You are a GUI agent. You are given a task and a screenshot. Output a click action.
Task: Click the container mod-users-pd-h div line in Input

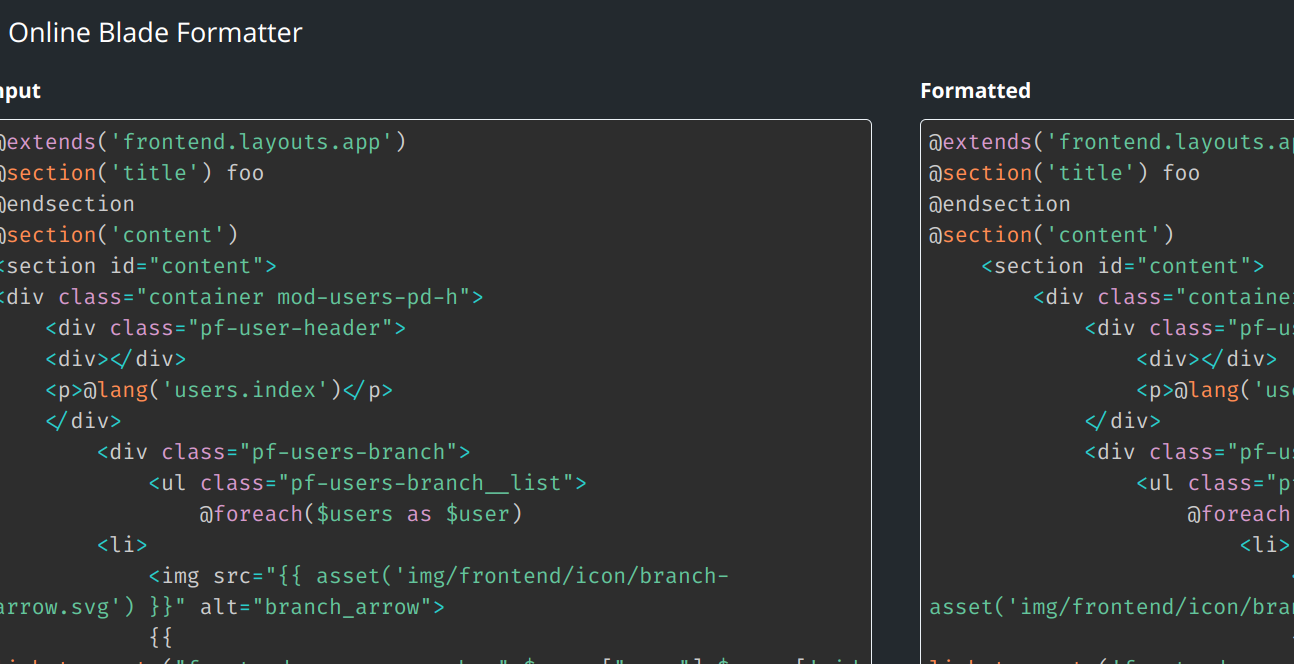click(x=240, y=297)
